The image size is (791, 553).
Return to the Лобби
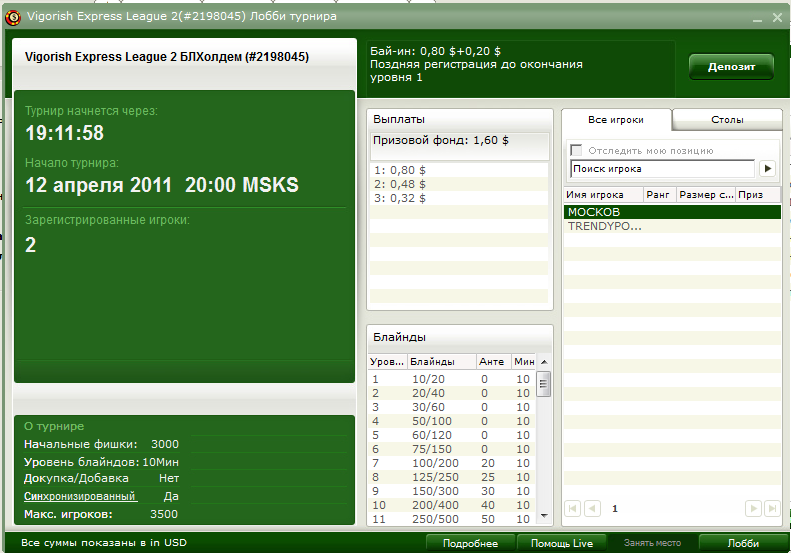coord(743,543)
